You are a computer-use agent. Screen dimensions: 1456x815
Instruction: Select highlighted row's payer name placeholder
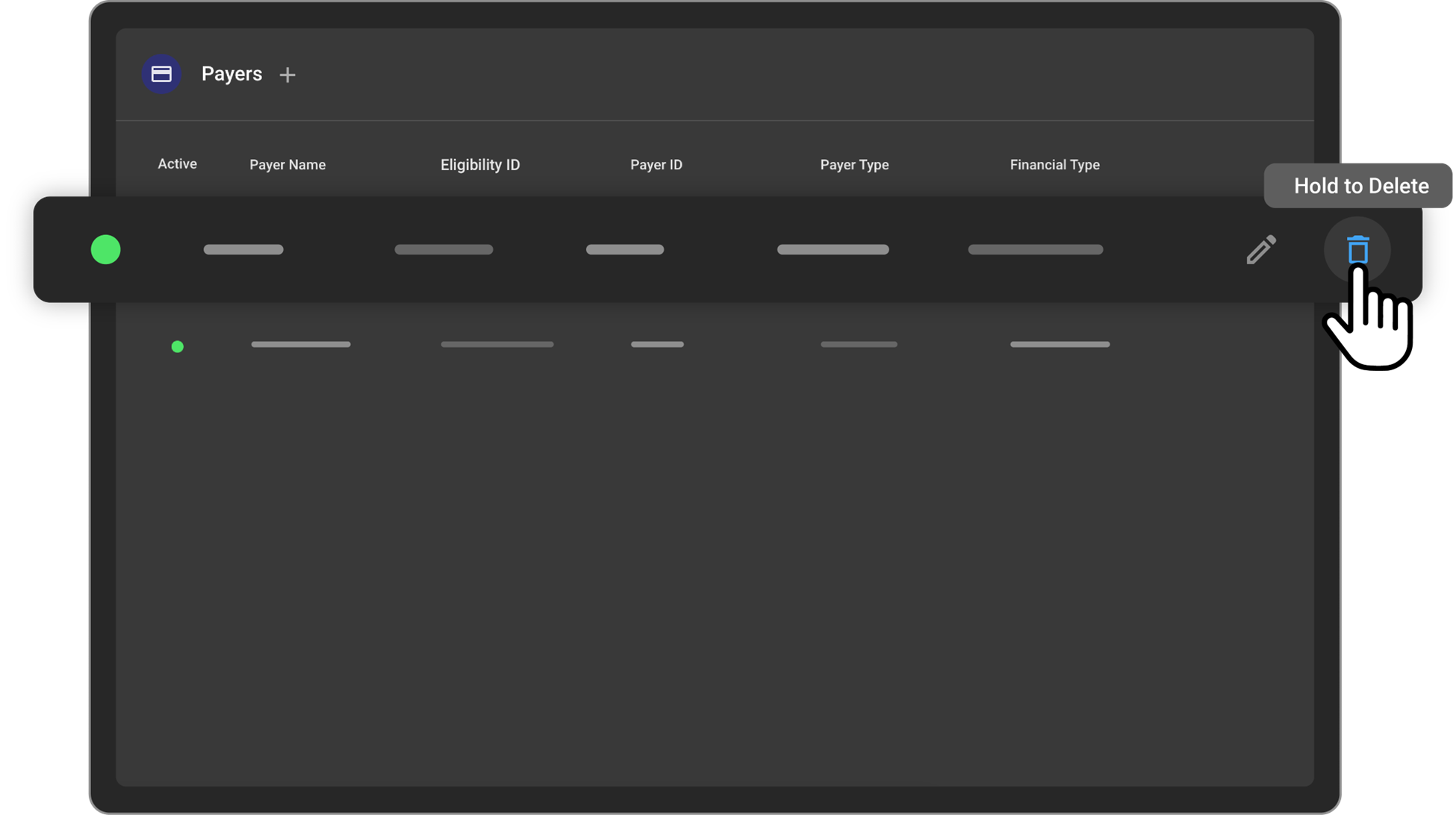[x=243, y=249]
